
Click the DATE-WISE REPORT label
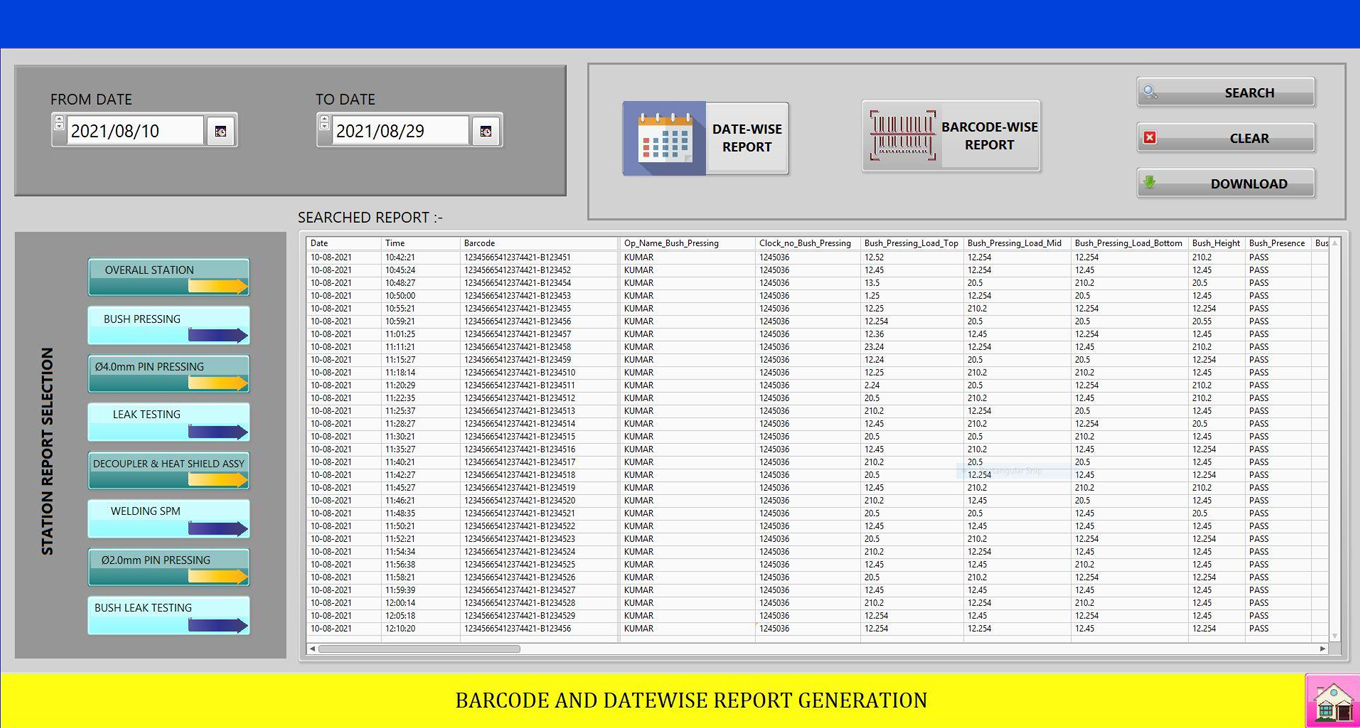coord(747,138)
